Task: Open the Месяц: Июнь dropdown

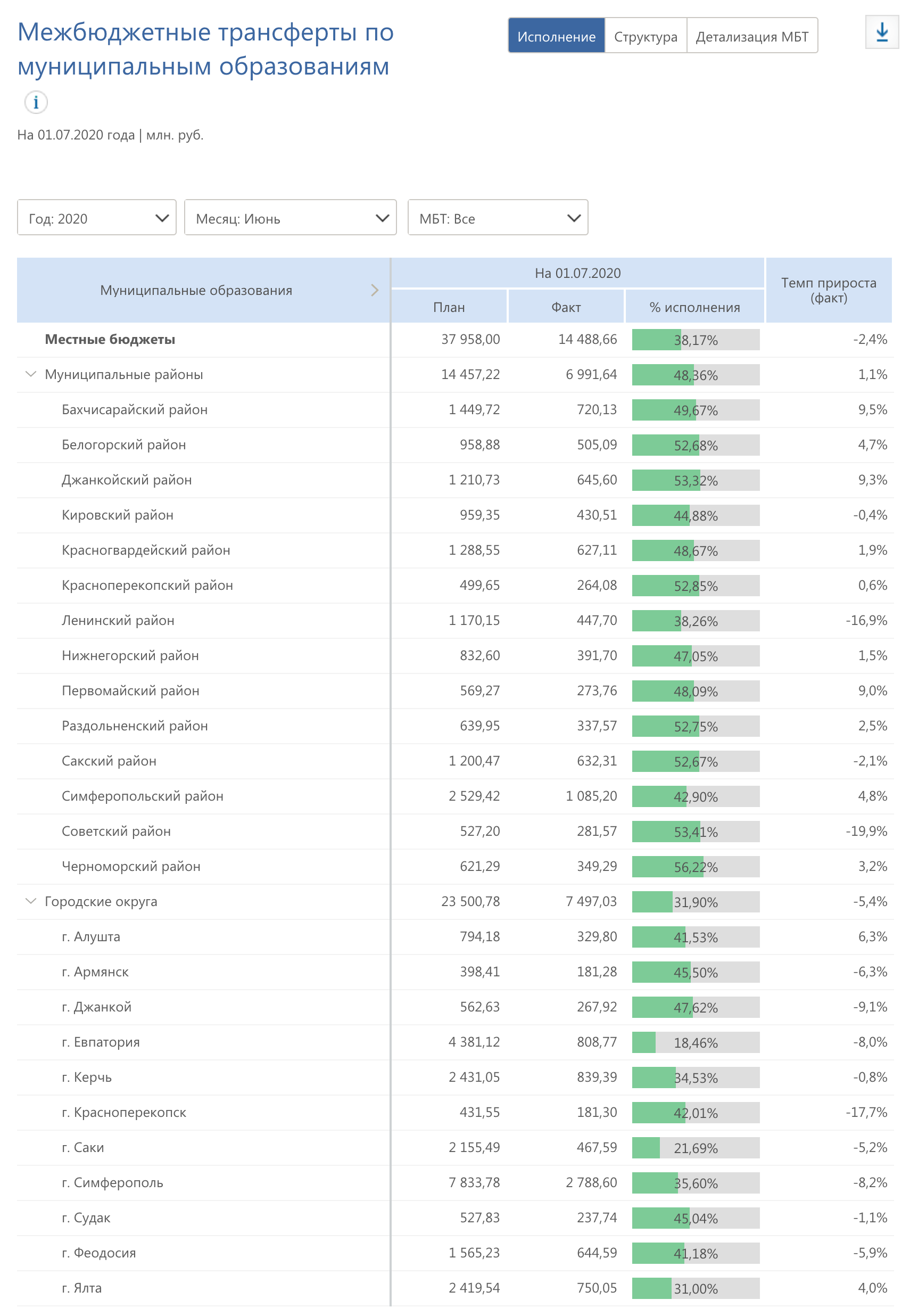Action: (x=290, y=217)
